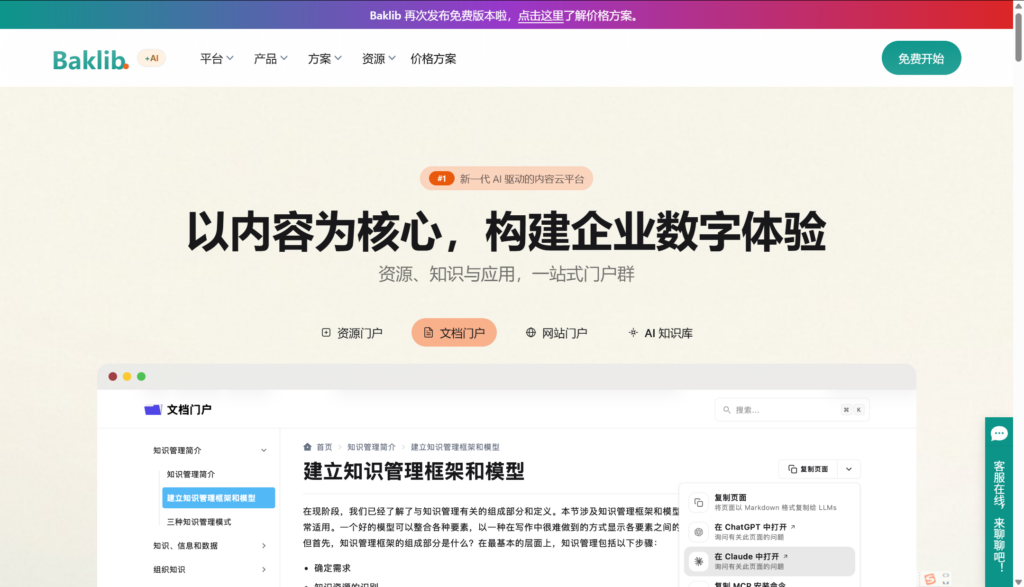Expand the 知识、信息和数据 section chevron

click(264, 546)
